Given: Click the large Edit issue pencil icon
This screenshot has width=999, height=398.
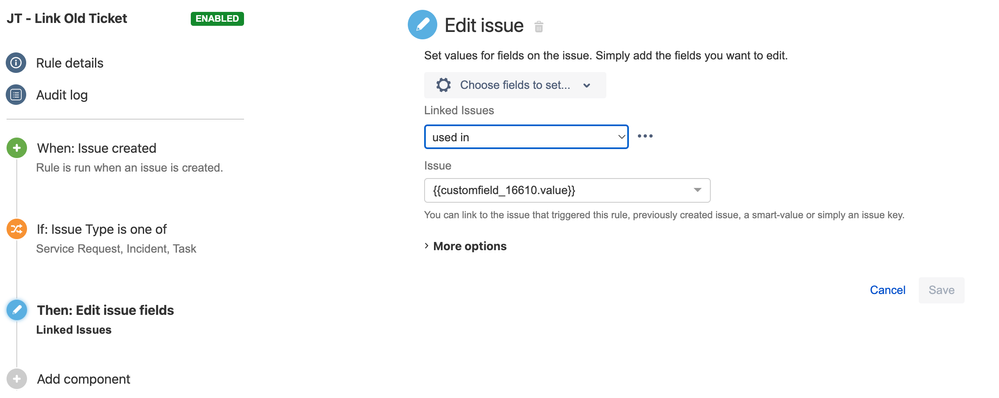Looking at the screenshot, I should (x=422, y=25).
